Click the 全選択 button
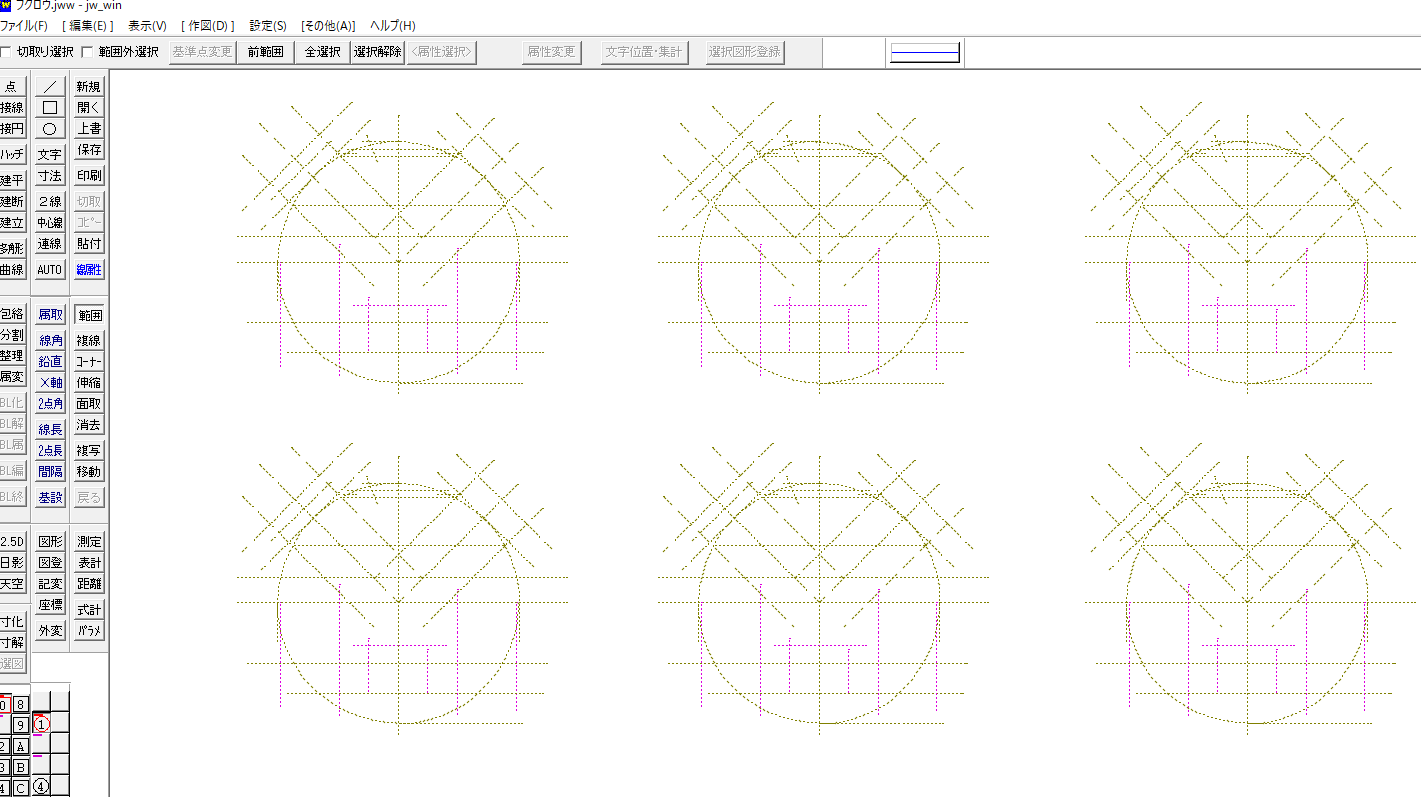1421x797 pixels. pos(322,52)
